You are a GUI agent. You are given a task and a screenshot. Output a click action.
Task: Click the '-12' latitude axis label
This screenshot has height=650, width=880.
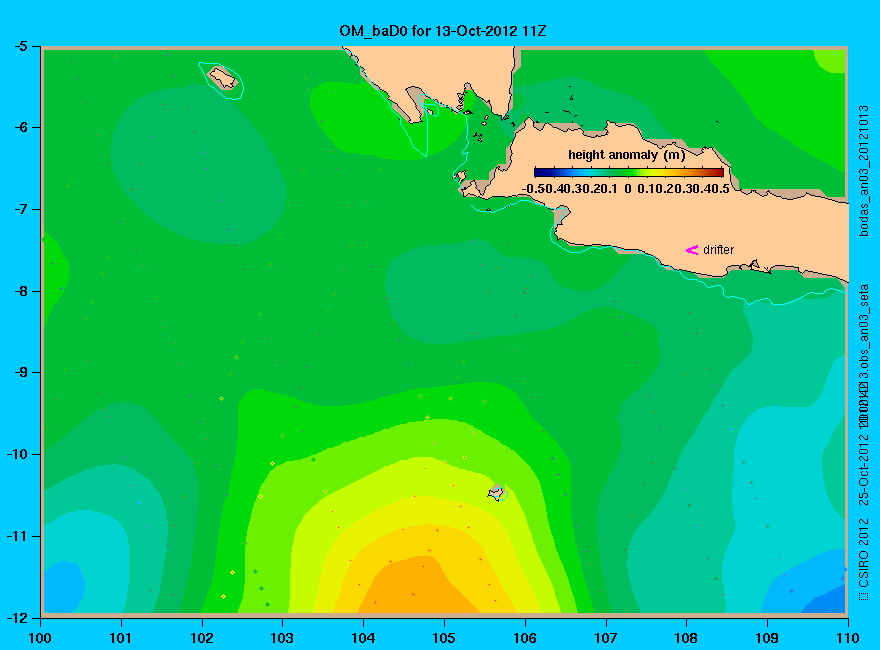(x=17, y=617)
